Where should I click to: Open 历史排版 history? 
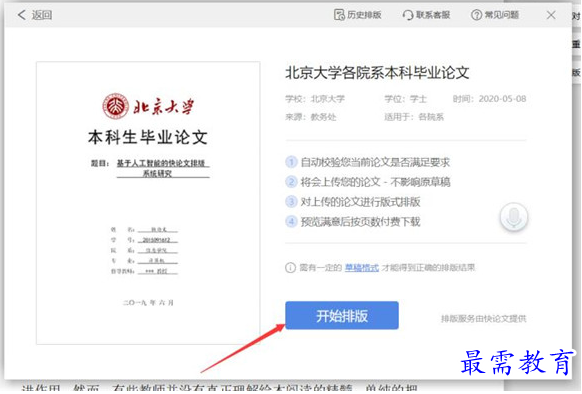click(x=358, y=15)
